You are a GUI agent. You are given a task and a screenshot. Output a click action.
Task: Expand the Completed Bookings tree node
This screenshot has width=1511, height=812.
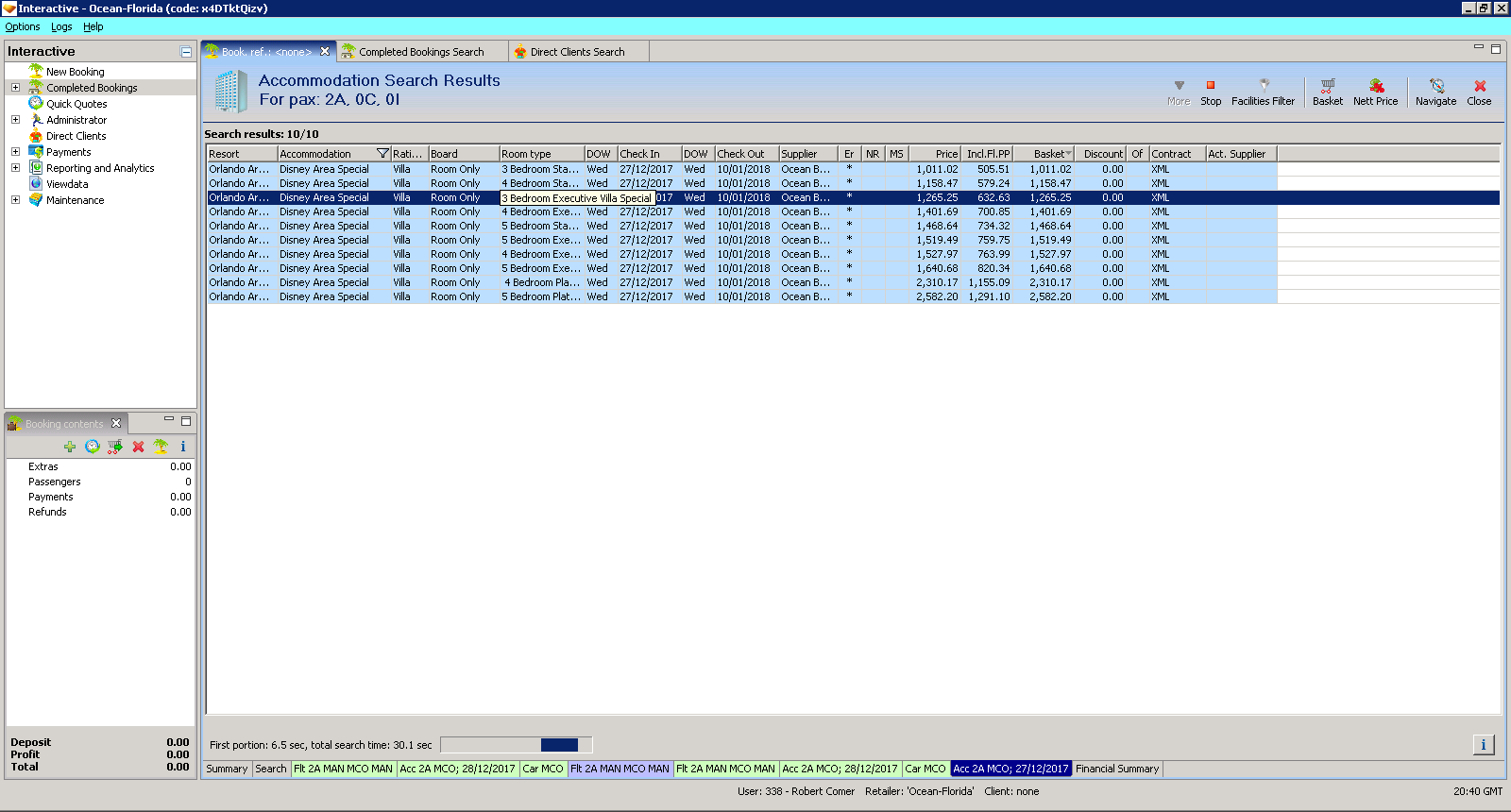coord(15,88)
